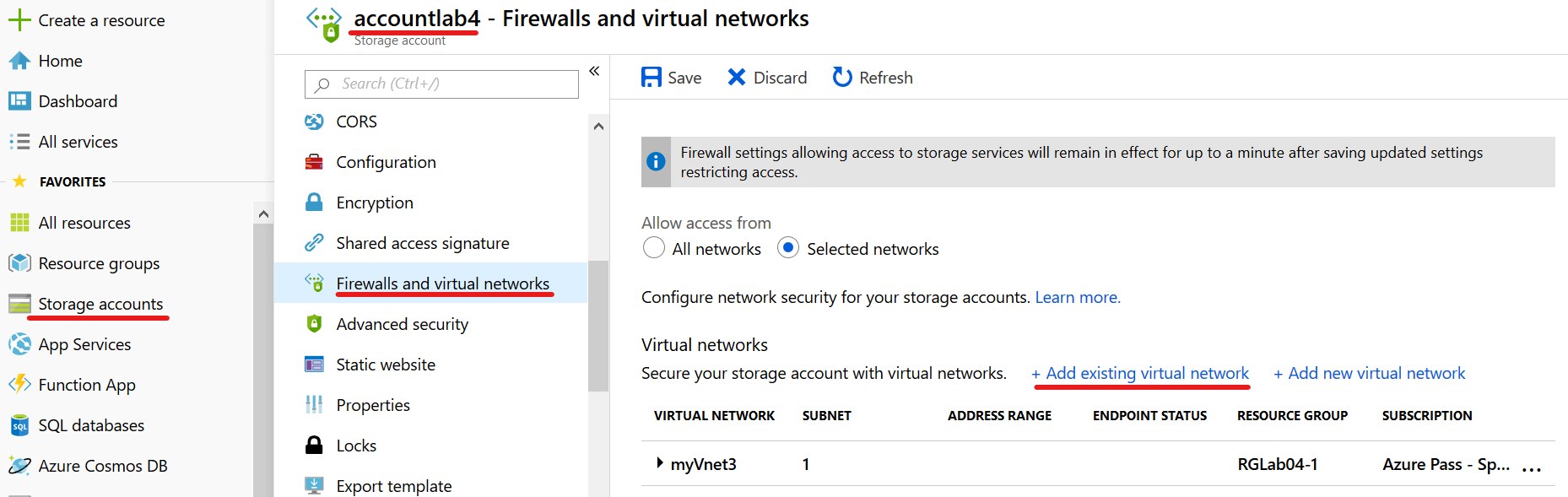Click the Discard button label
The width and height of the screenshot is (1568, 497).
(780, 78)
